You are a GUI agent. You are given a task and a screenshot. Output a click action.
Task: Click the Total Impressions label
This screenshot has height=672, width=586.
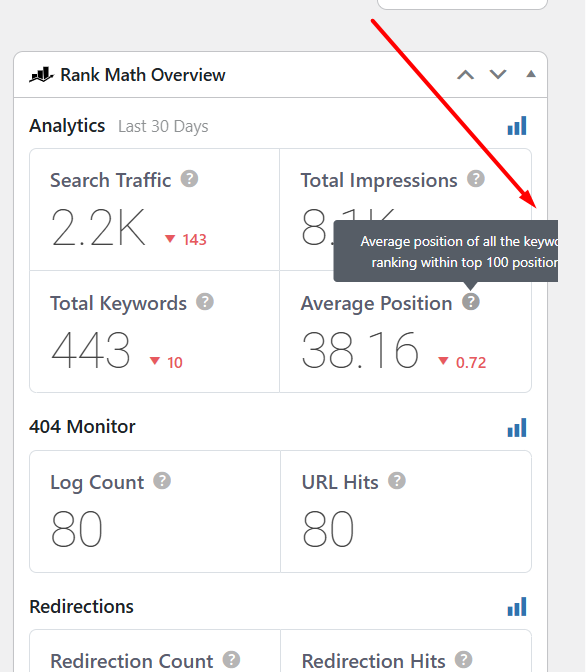pyautogui.click(x=379, y=180)
